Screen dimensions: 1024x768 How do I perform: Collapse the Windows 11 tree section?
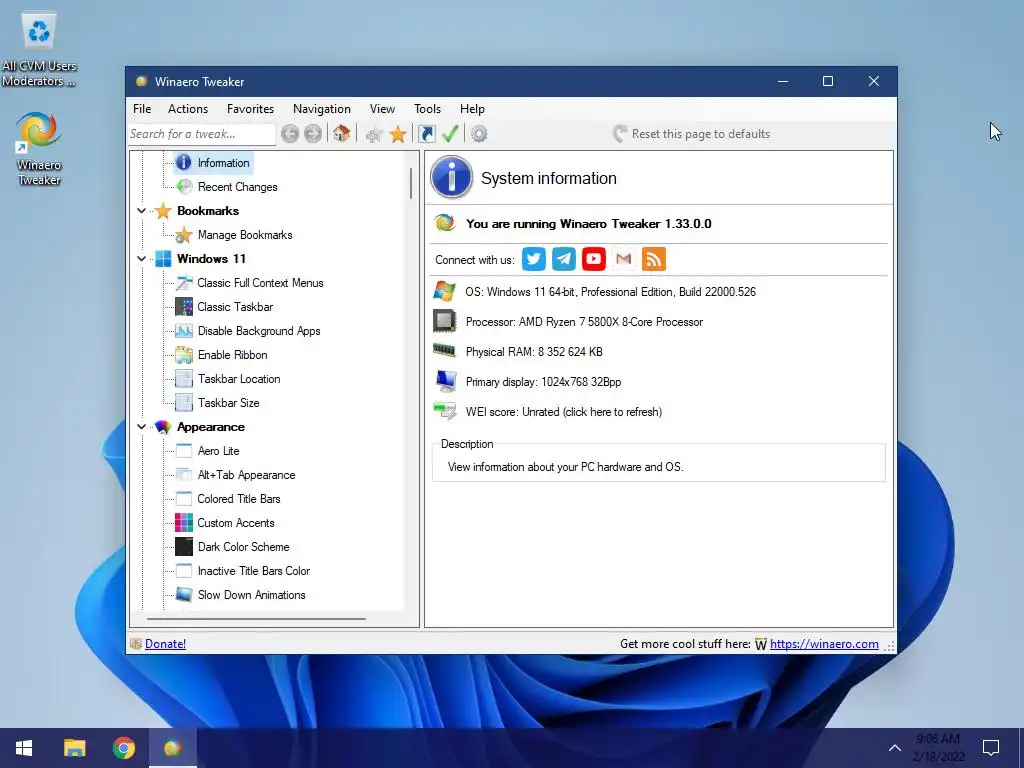[142, 259]
